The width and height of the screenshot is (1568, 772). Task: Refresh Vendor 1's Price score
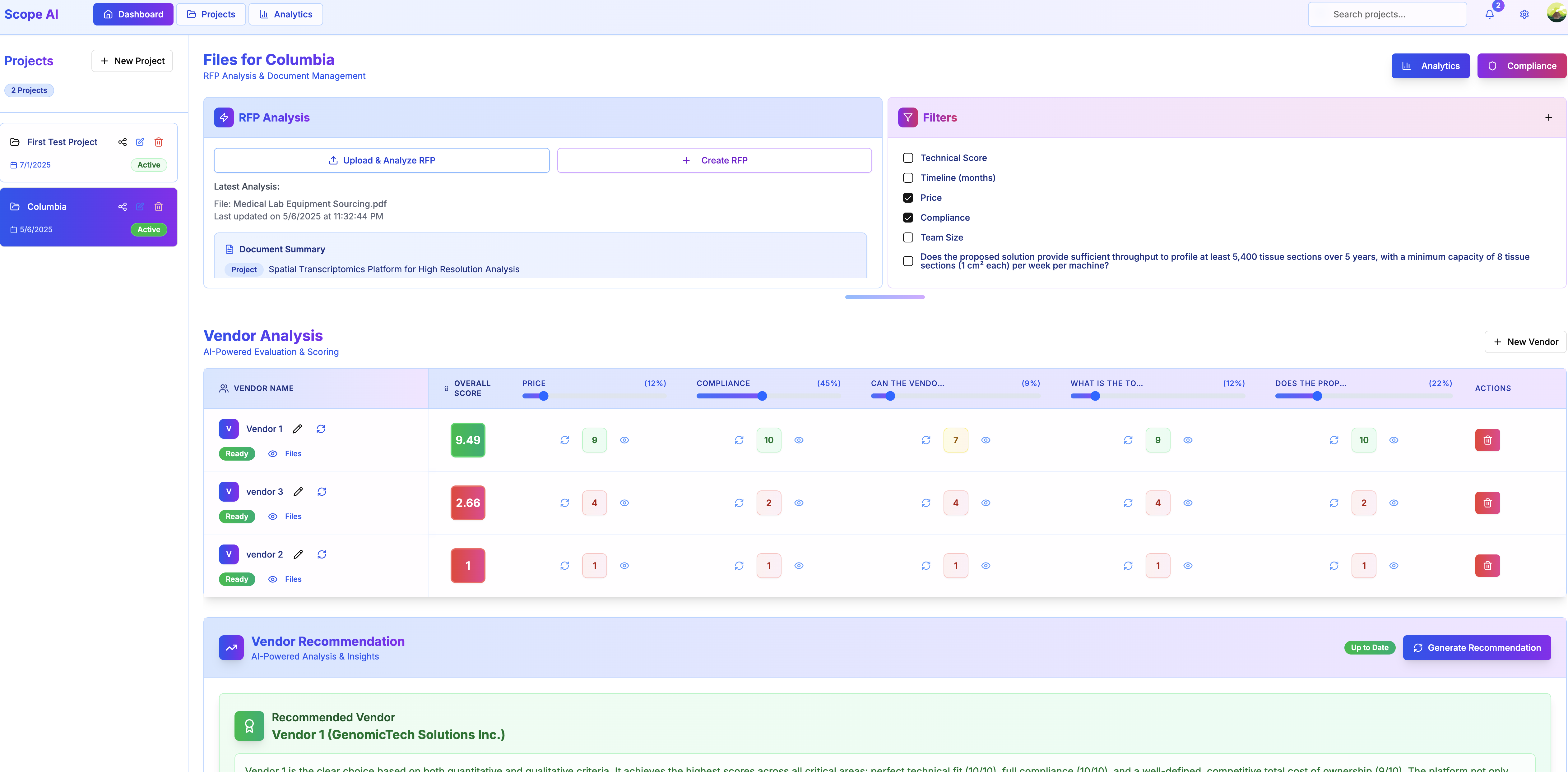(564, 440)
